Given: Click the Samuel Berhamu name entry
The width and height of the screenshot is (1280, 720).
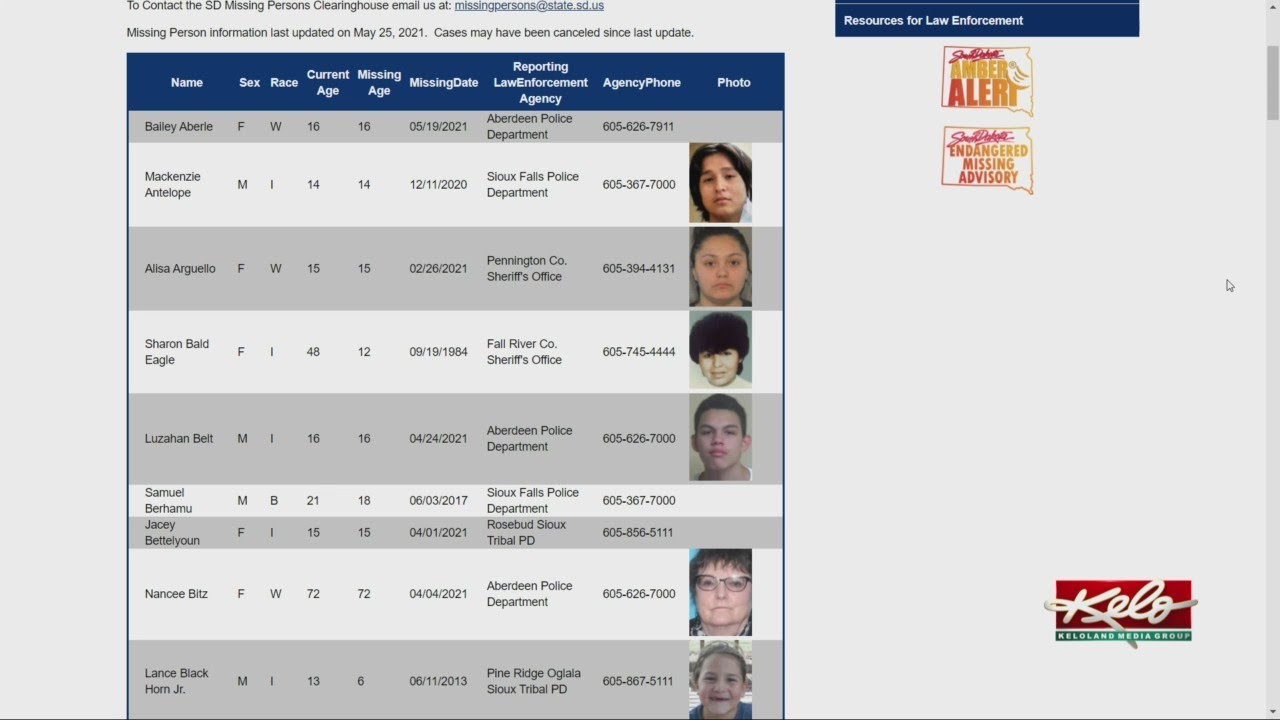Looking at the screenshot, I should (168, 500).
